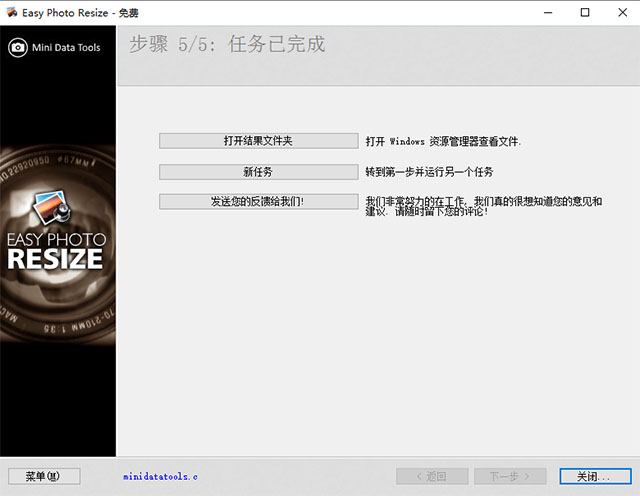Open the result folder with 打开结果文件夹

point(258,141)
